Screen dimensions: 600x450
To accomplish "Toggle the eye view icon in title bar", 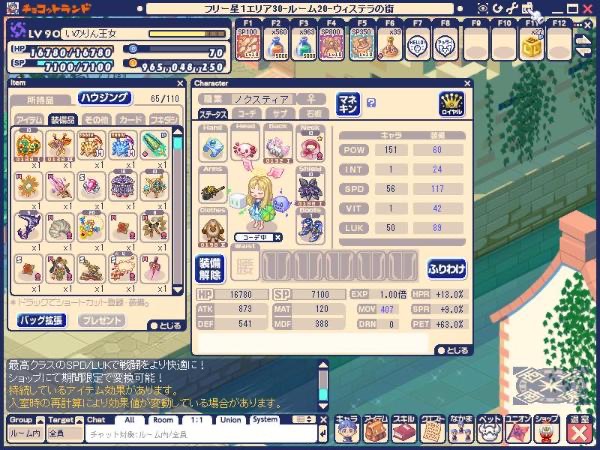I will coord(483,8).
